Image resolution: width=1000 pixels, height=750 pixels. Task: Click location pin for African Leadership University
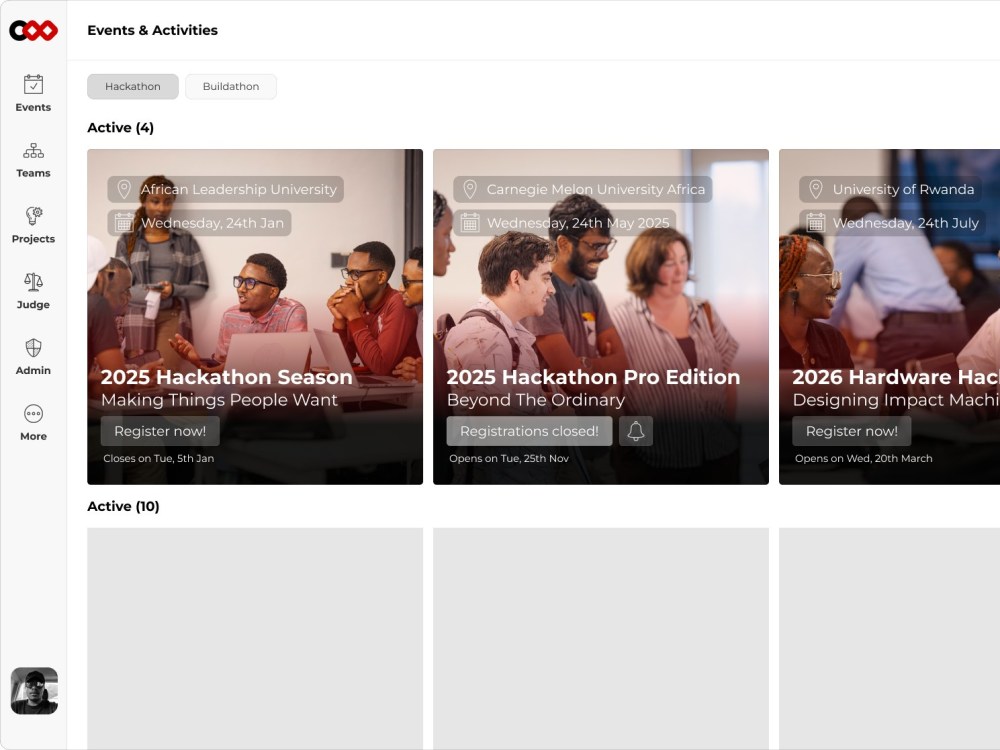pyautogui.click(x=124, y=189)
